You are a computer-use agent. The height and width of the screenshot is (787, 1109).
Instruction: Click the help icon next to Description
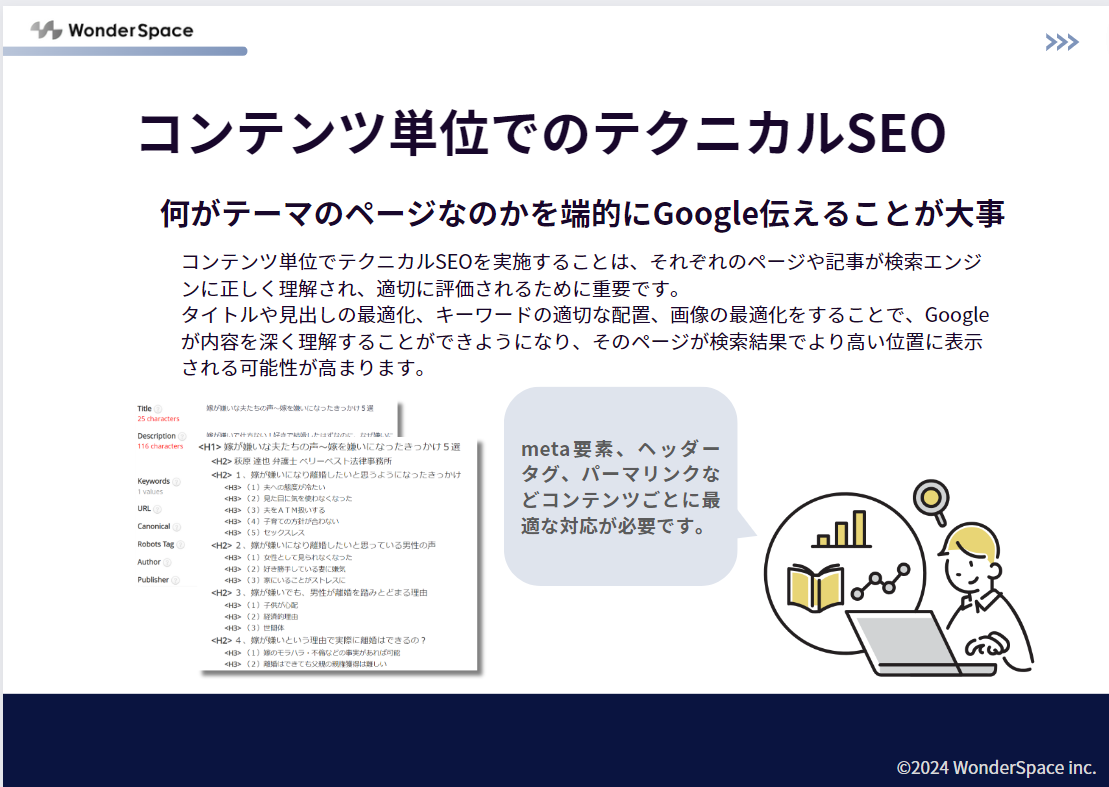coord(182,436)
